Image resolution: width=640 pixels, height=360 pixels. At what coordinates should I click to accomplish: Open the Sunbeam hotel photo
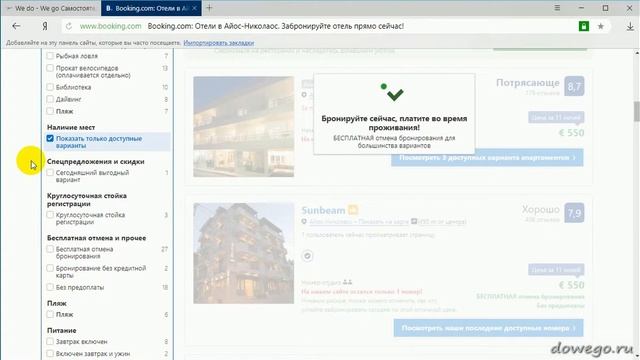click(244, 253)
